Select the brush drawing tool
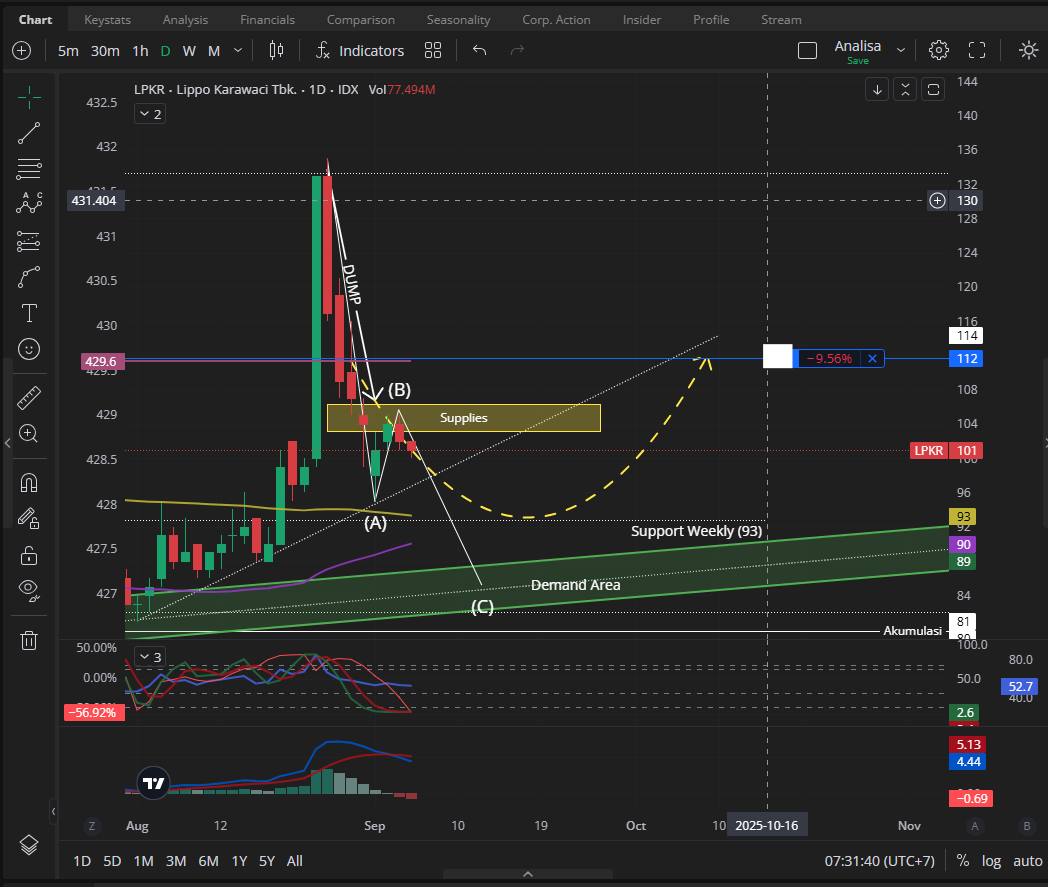Screen dimensions: 1048x887 (x=29, y=277)
